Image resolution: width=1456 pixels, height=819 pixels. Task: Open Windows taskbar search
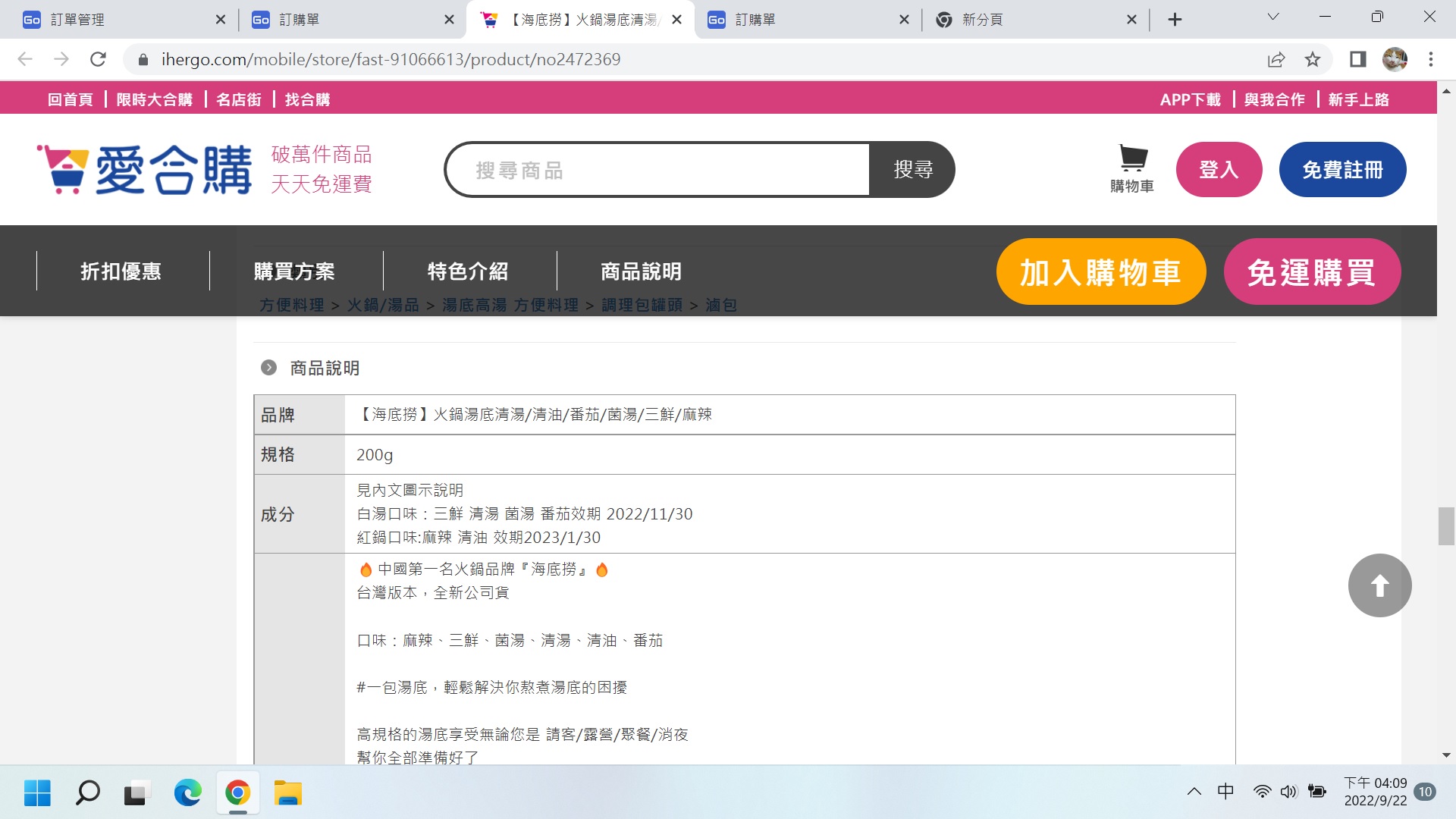(87, 793)
